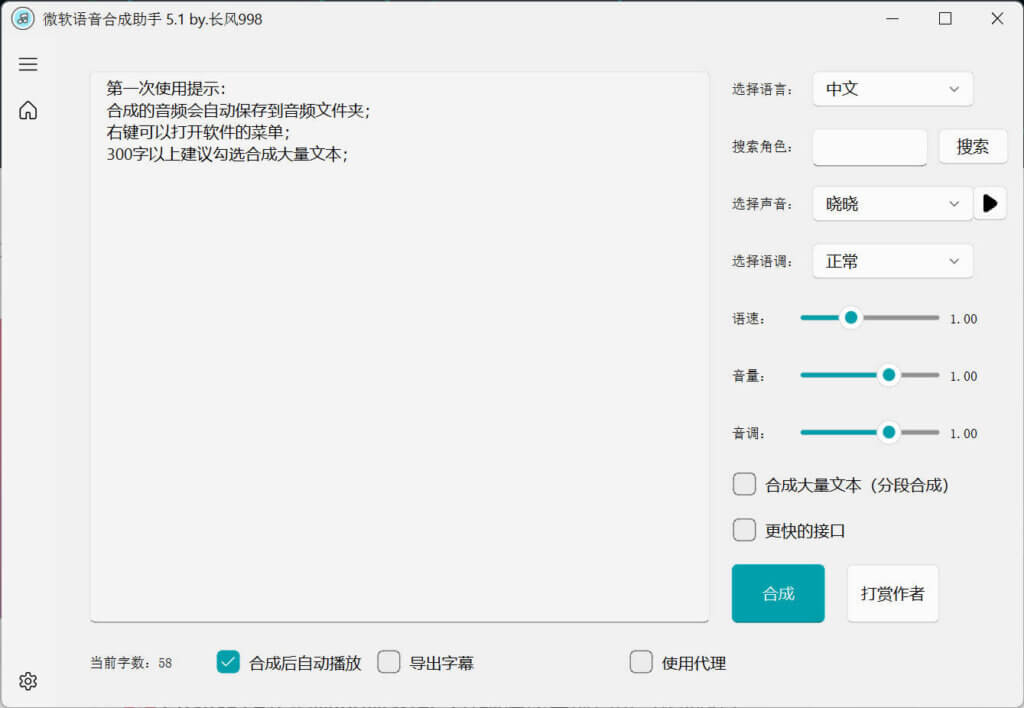Screen dimensions: 1024x708
Task: Click the 1.00 value beside 音量
Action: click(963, 376)
